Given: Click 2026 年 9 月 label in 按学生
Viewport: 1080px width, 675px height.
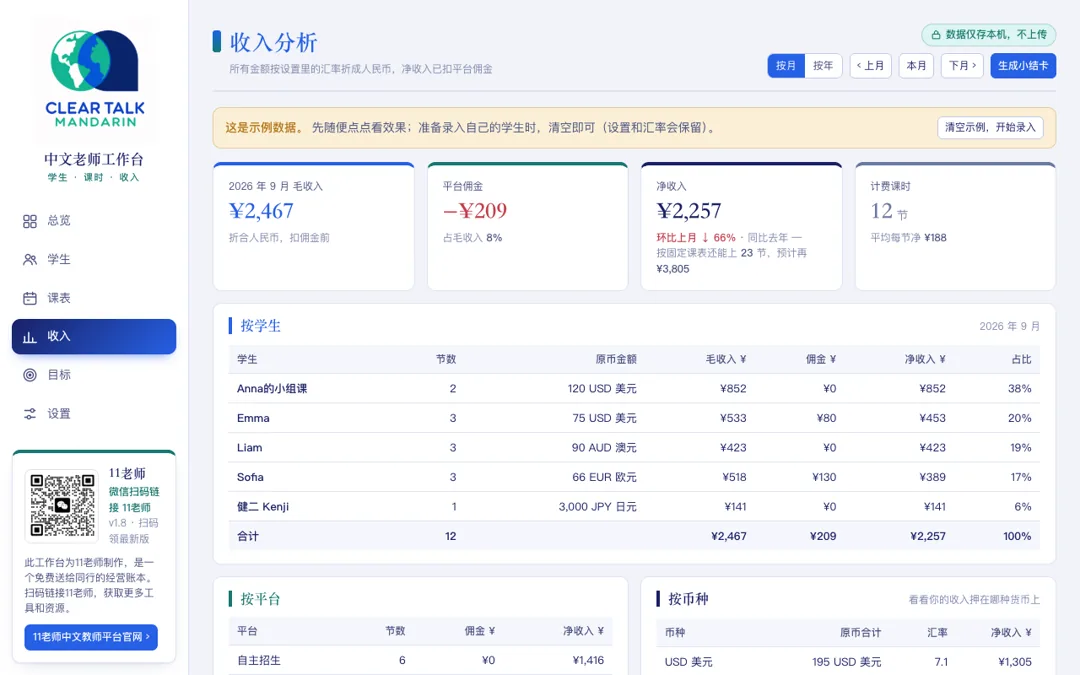Looking at the screenshot, I should click(1010, 326).
